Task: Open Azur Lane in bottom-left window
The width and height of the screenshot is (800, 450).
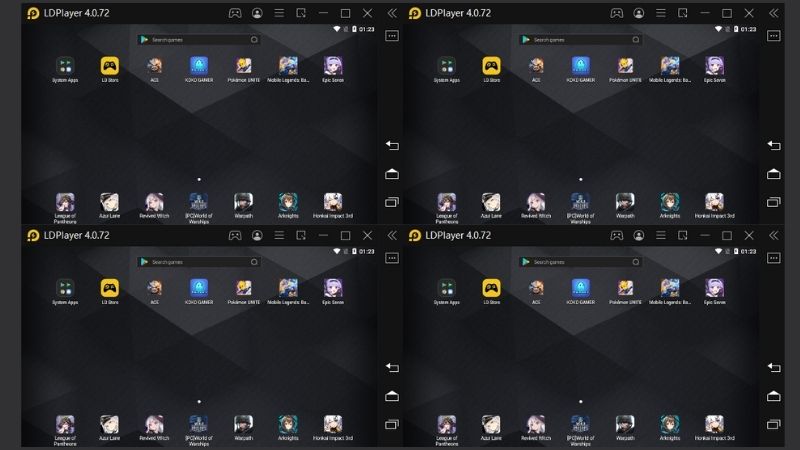Action: (110, 424)
